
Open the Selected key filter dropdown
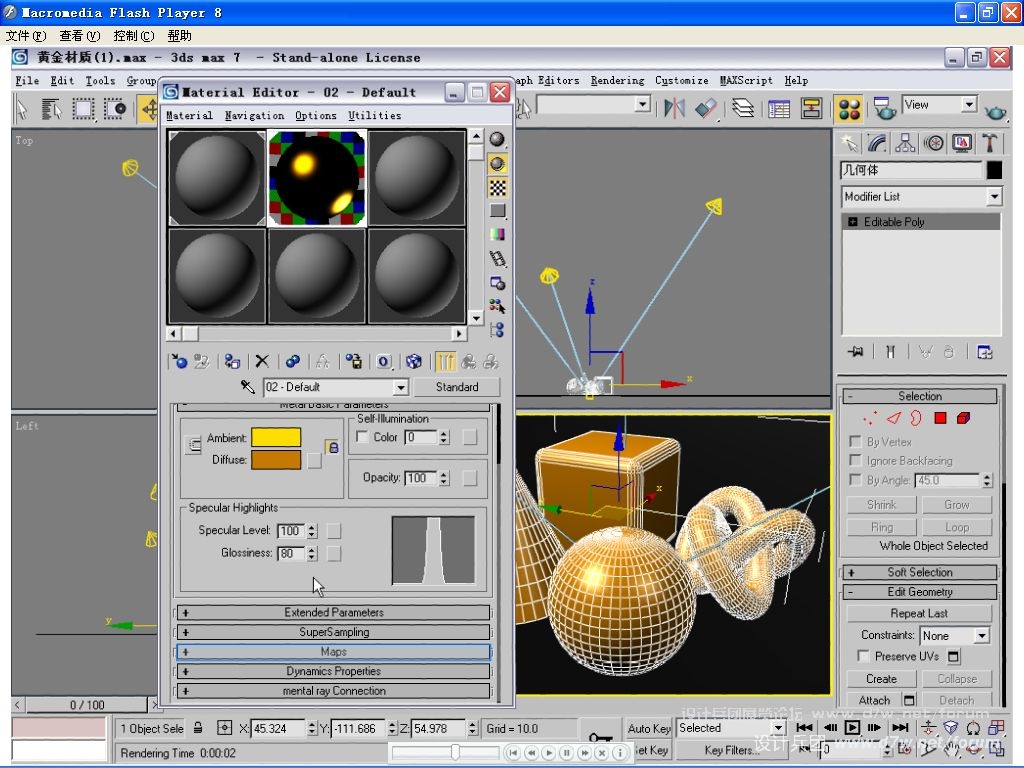pos(778,728)
